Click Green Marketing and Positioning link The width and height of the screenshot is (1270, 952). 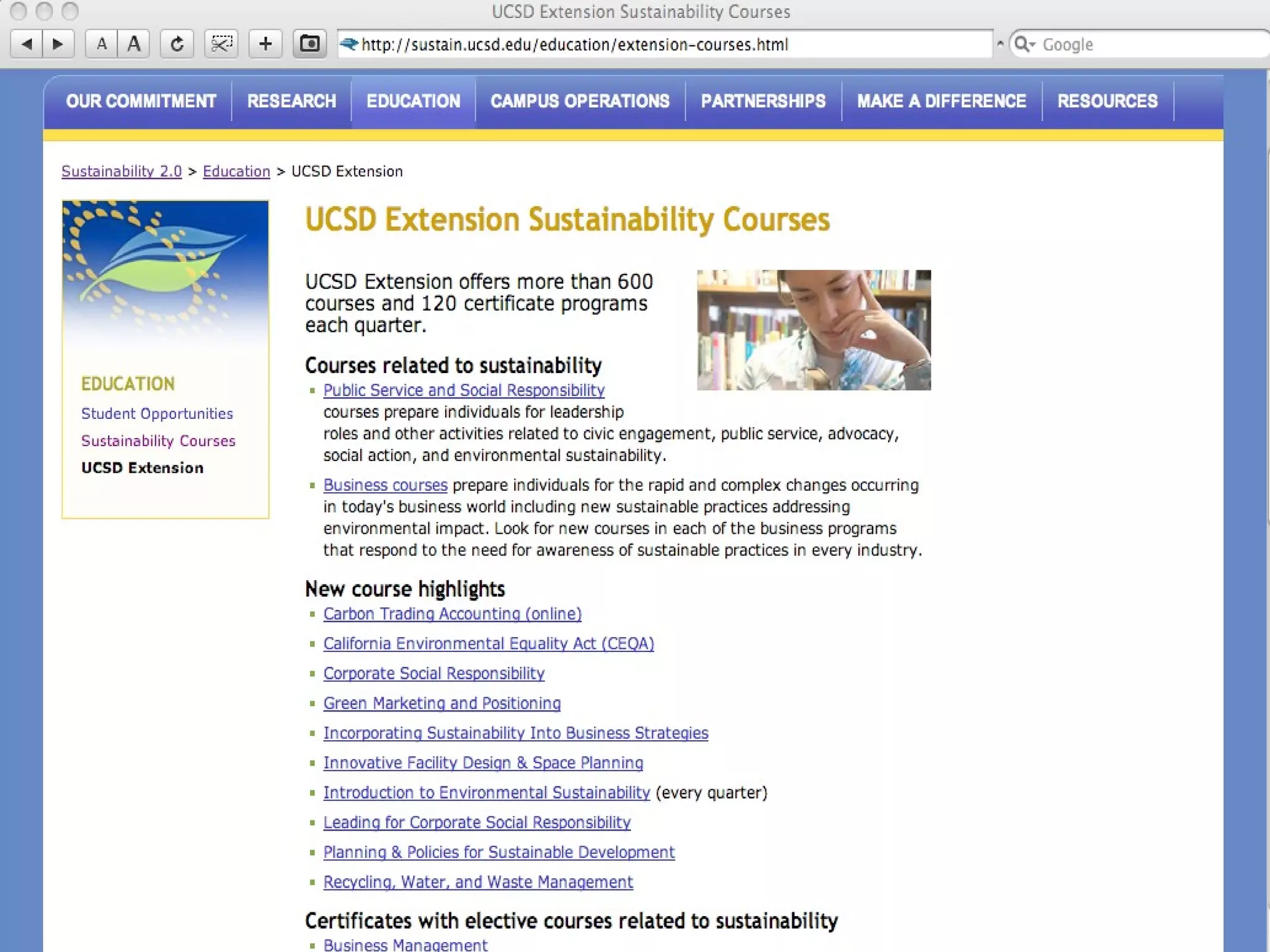click(x=442, y=703)
